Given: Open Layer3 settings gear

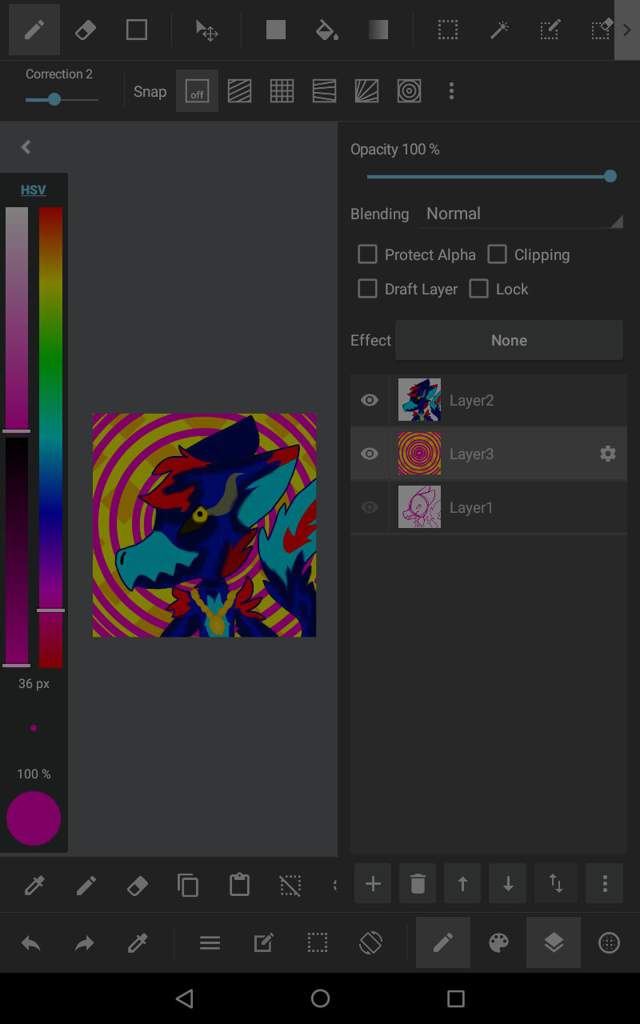Looking at the screenshot, I should click(x=608, y=453).
